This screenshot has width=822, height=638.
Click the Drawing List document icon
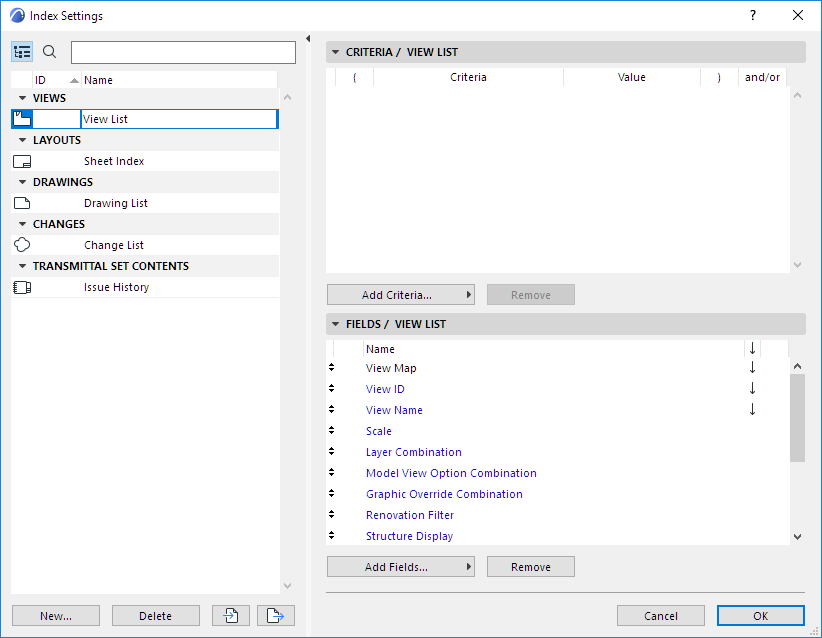click(22, 202)
